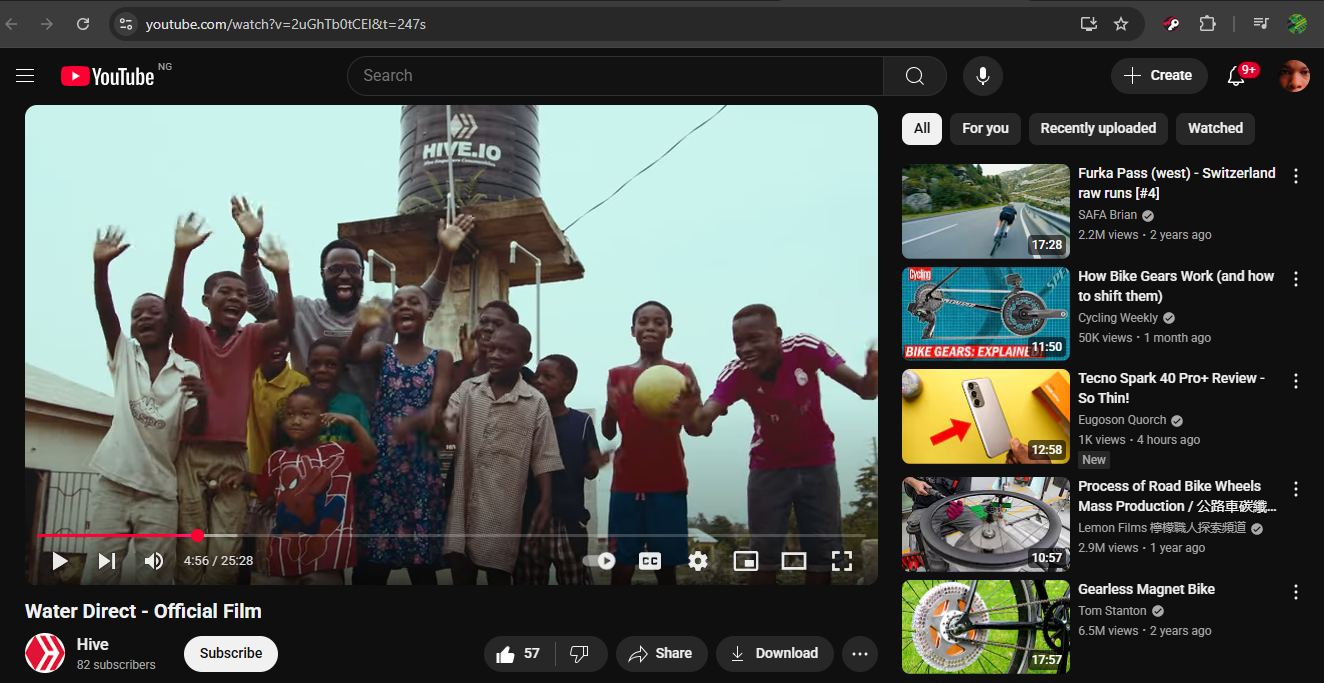Click the search magnifier button
The image size is (1324, 683).
(914, 76)
